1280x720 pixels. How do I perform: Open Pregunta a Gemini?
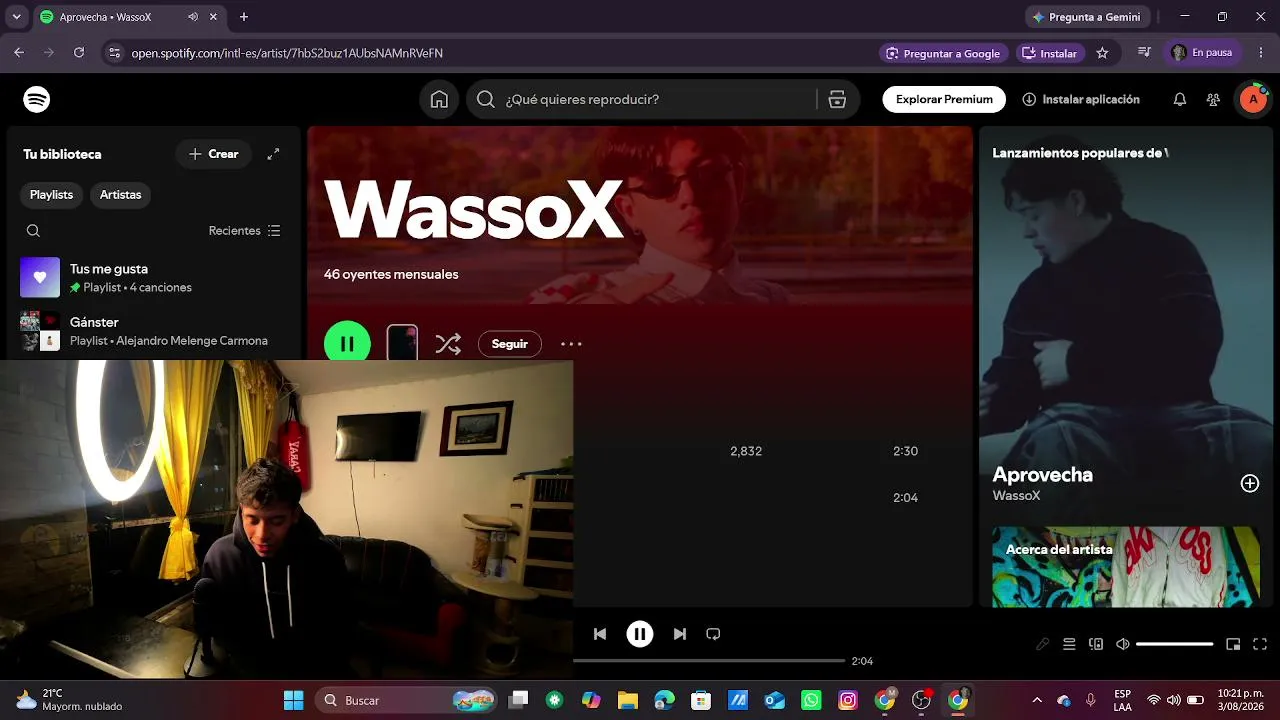click(x=1087, y=17)
